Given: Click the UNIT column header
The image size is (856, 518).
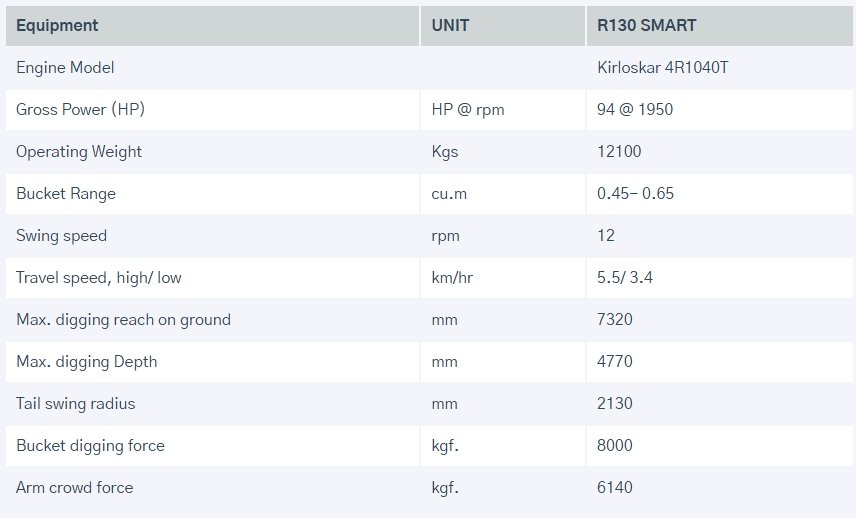Looking at the screenshot, I should pyautogui.click(x=450, y=25).
